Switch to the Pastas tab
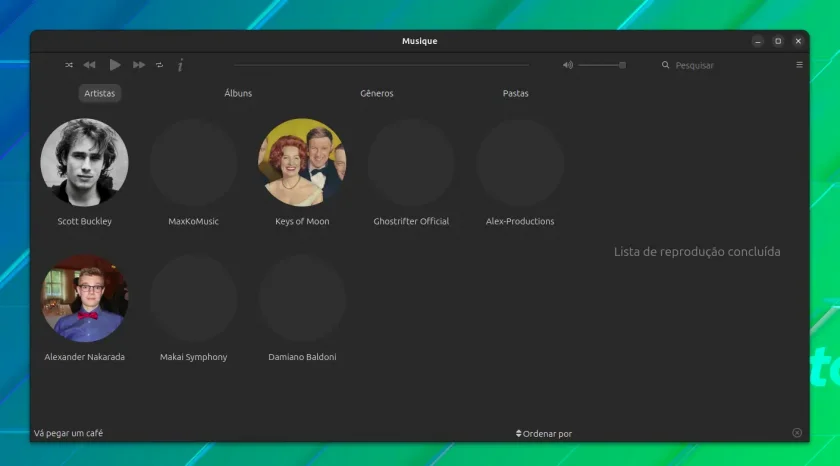Image resolution: width=840 pixels, height=466 pixels. point(515,93)
